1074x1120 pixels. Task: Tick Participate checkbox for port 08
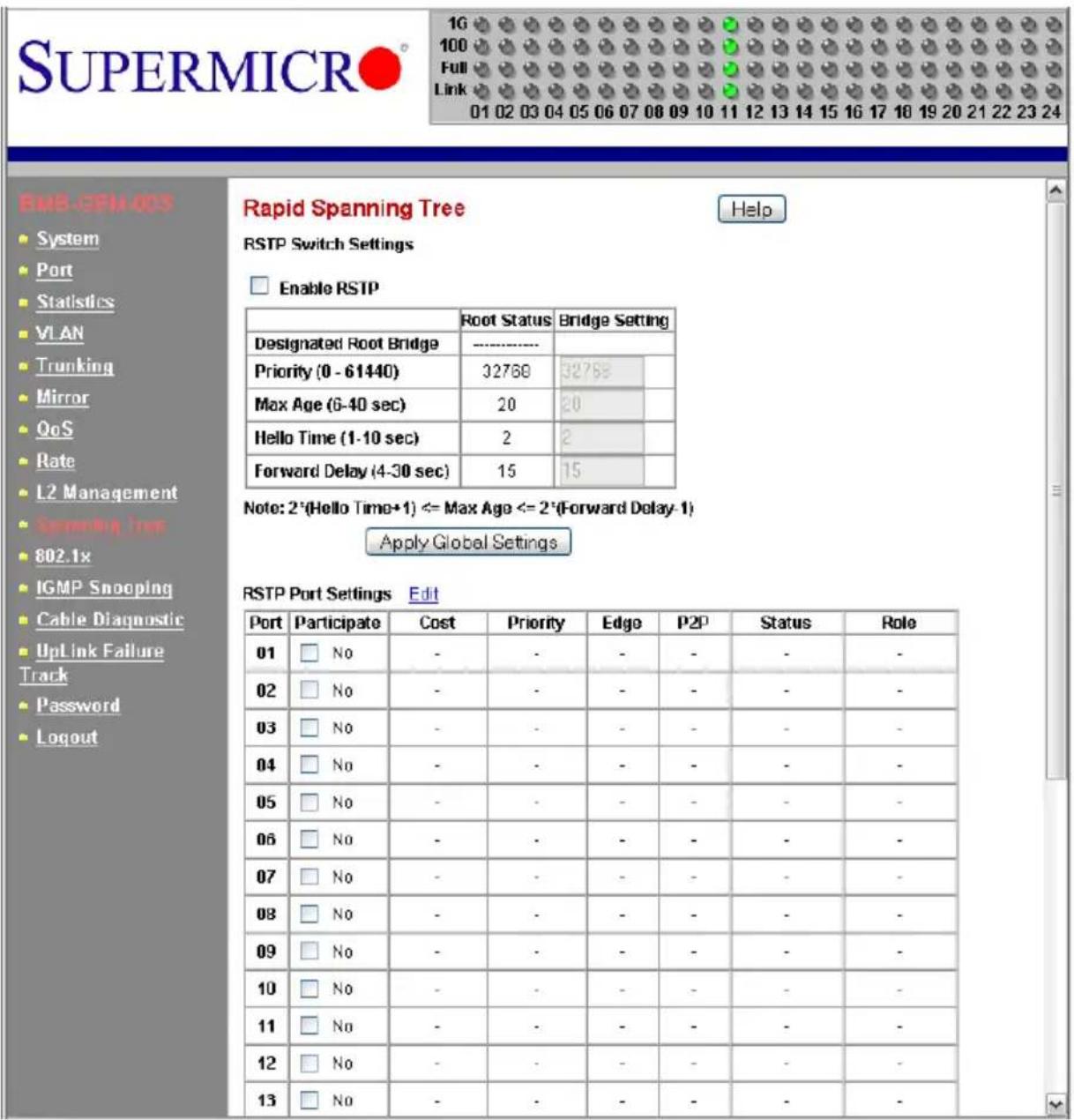click(x=309, y=915)
